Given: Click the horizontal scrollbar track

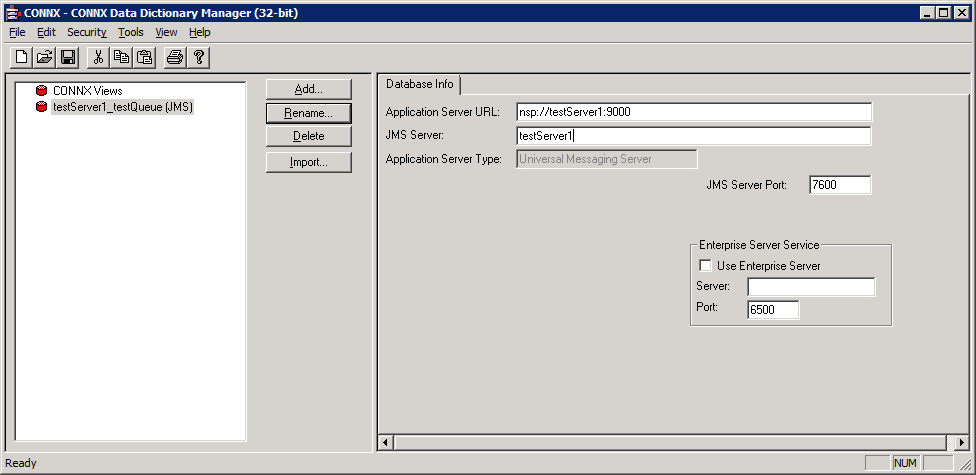Looking at the screenshot, I should (673, 443).
